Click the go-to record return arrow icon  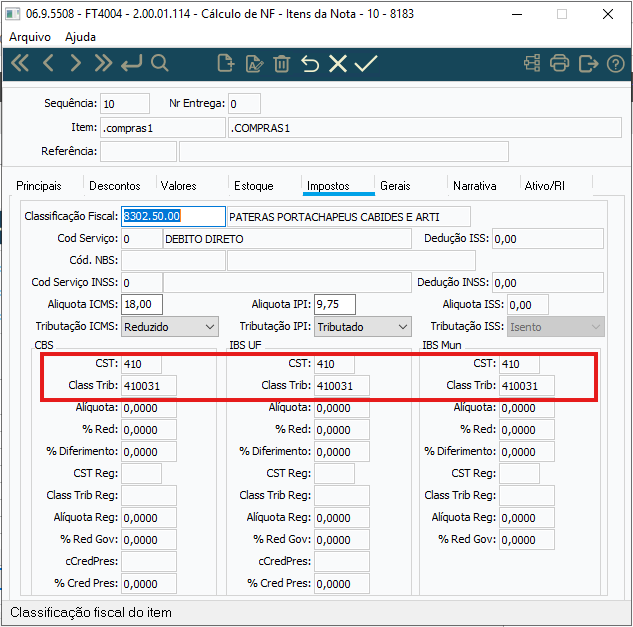coord(132,63)
